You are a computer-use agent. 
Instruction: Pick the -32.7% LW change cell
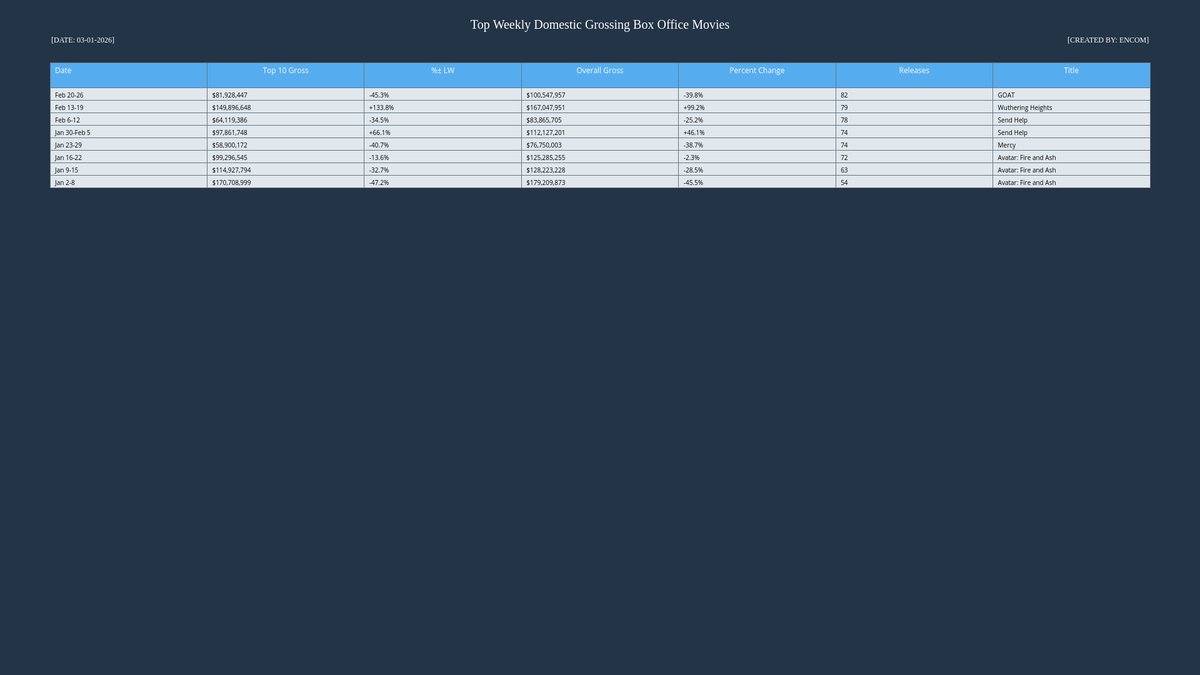(442, 170)
